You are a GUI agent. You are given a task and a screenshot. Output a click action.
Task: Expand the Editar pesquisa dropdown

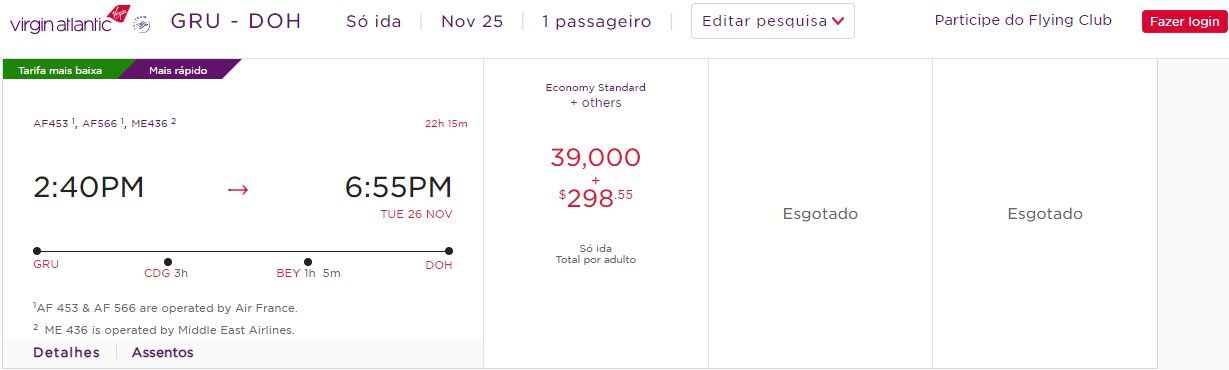773,21
